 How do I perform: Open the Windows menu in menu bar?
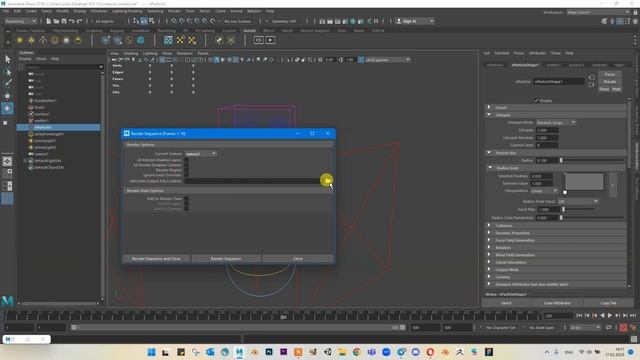[99, 11]
